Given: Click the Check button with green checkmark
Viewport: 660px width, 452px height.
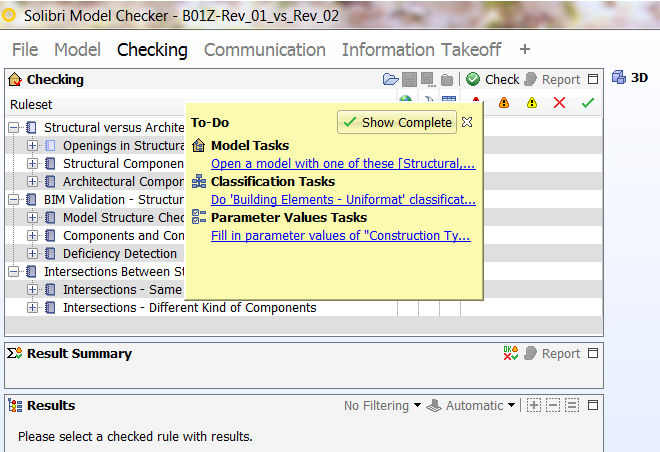Looking at the screenshot, I should pos(492,79).
